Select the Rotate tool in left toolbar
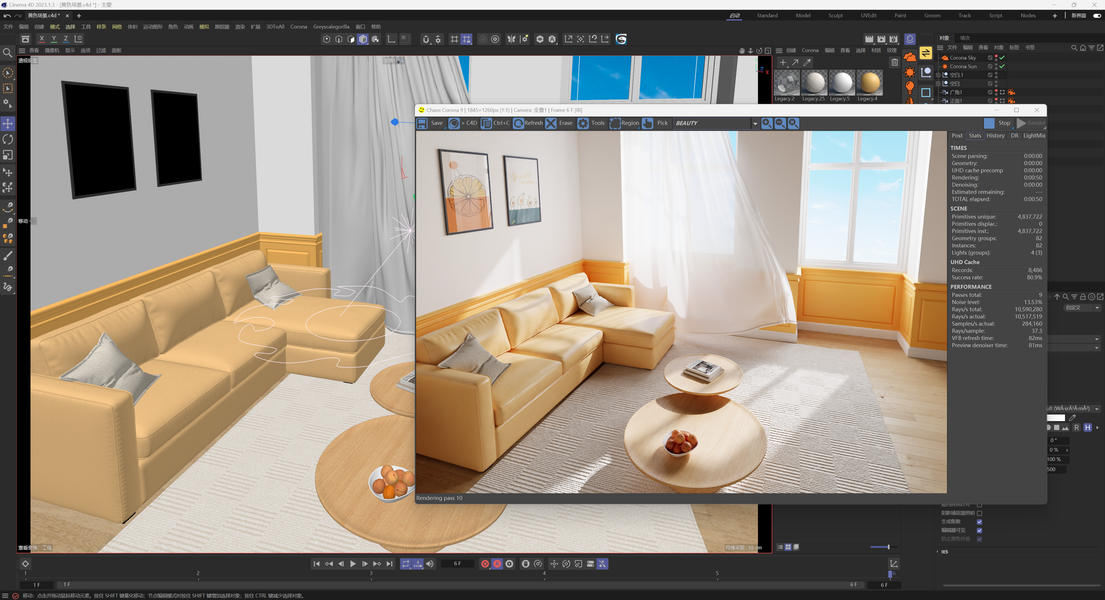The height and width of the screenshot is (600, 1105). 8,139
